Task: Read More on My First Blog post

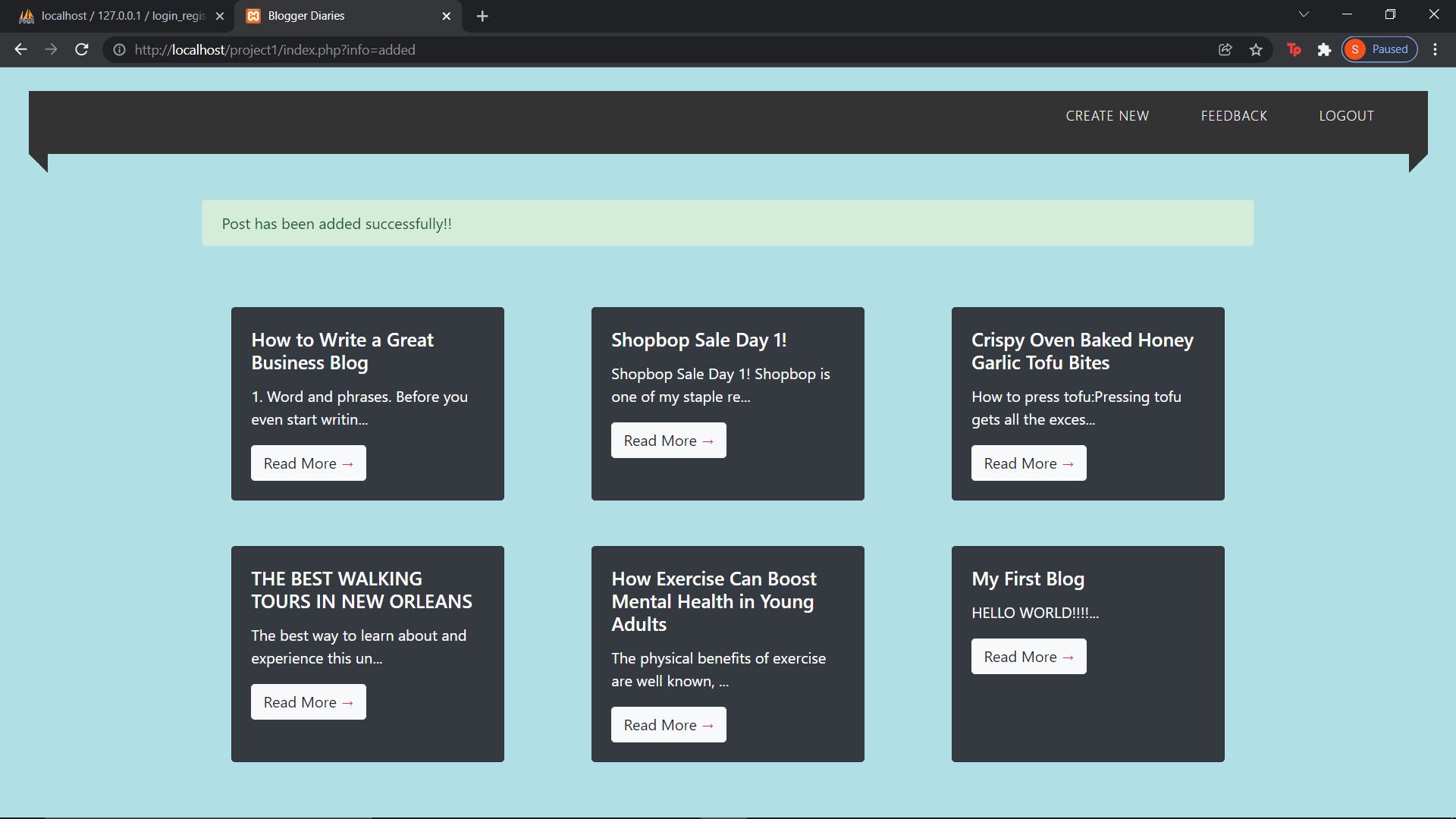Action: [1028, 656]
